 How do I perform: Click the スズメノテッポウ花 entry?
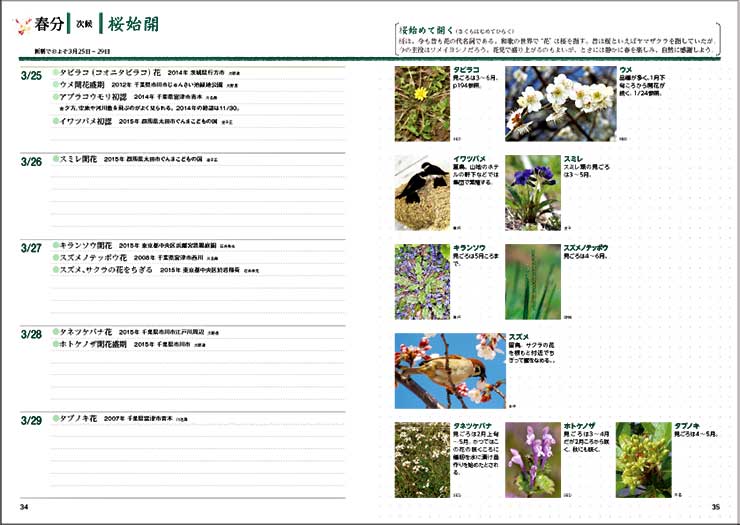tap(93, 258)
